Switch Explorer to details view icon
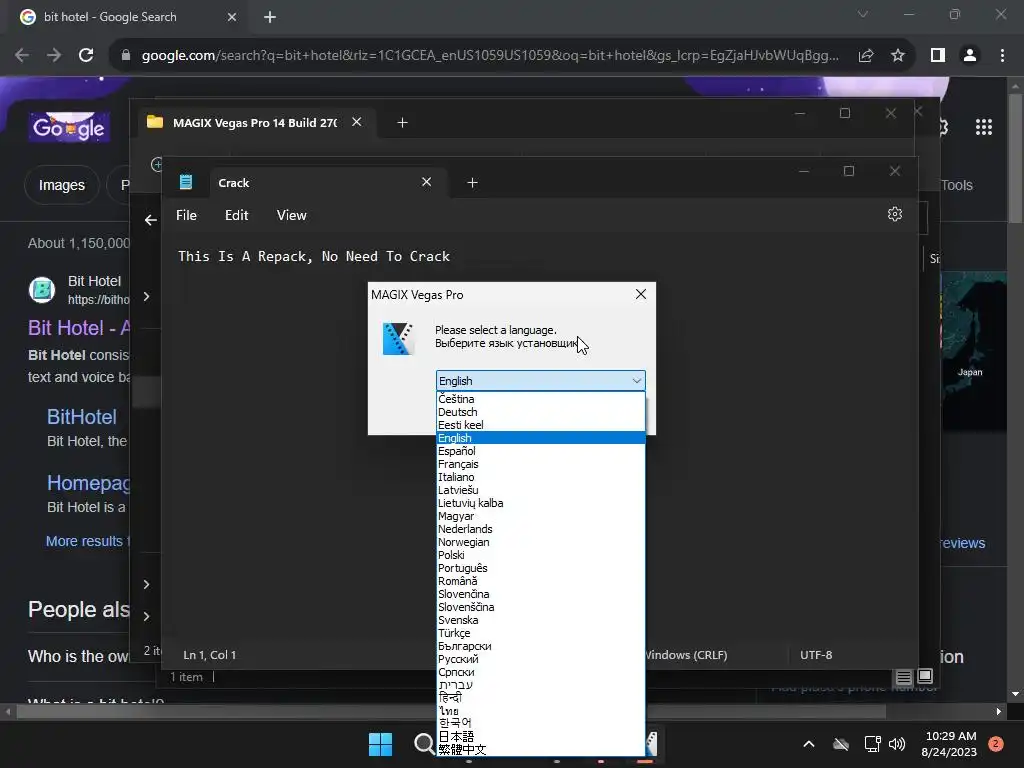1024x768 pixels. pyautogui.click(x=903, y=677)
